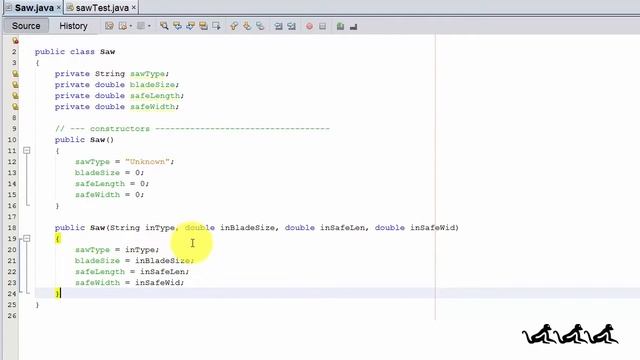Viewport: 640px width, 360px height.
Task: Collapse the parameterized Saw constructor fold
Action: click(27, 238)
